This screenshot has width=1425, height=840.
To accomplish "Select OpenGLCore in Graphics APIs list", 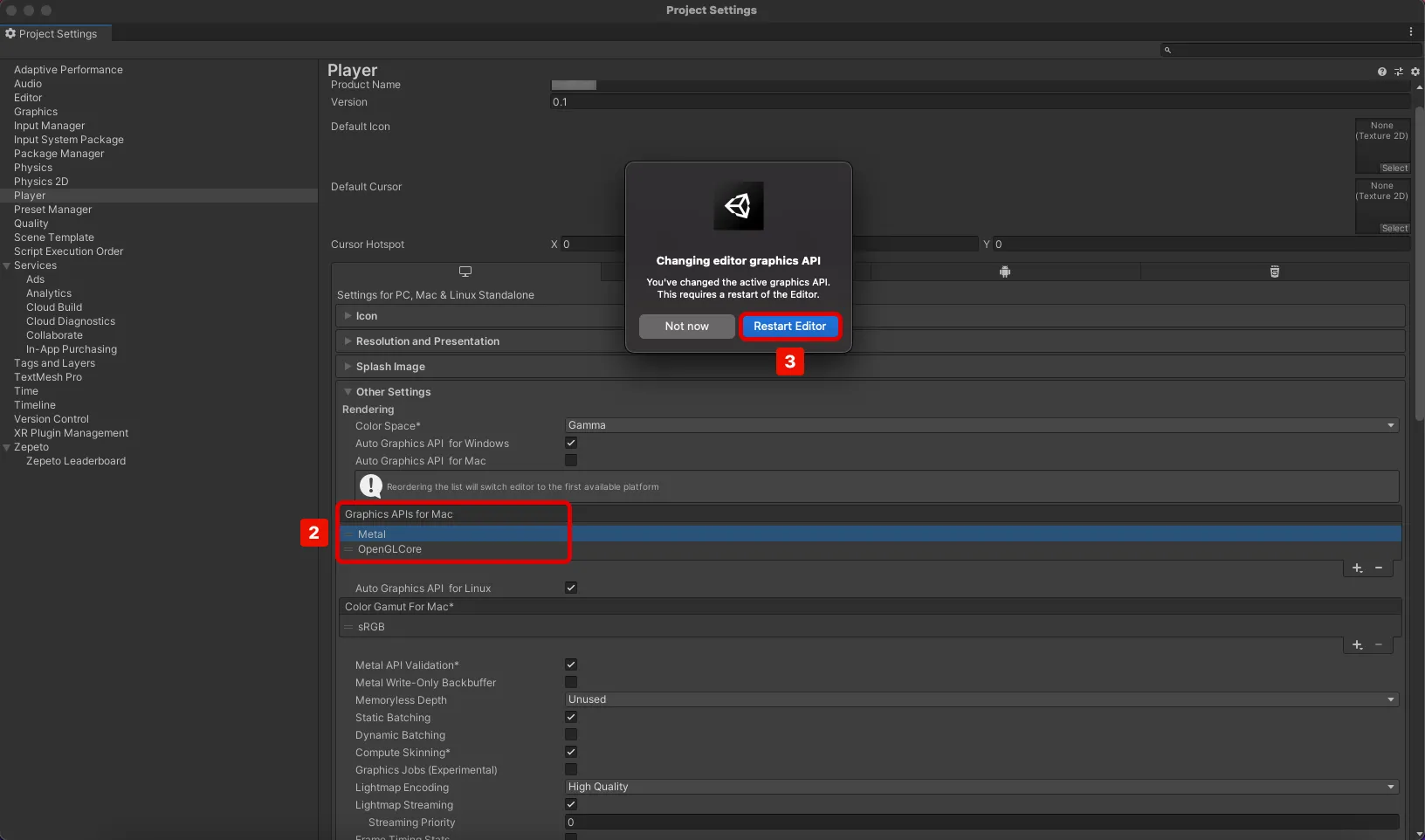I will 871,549.
